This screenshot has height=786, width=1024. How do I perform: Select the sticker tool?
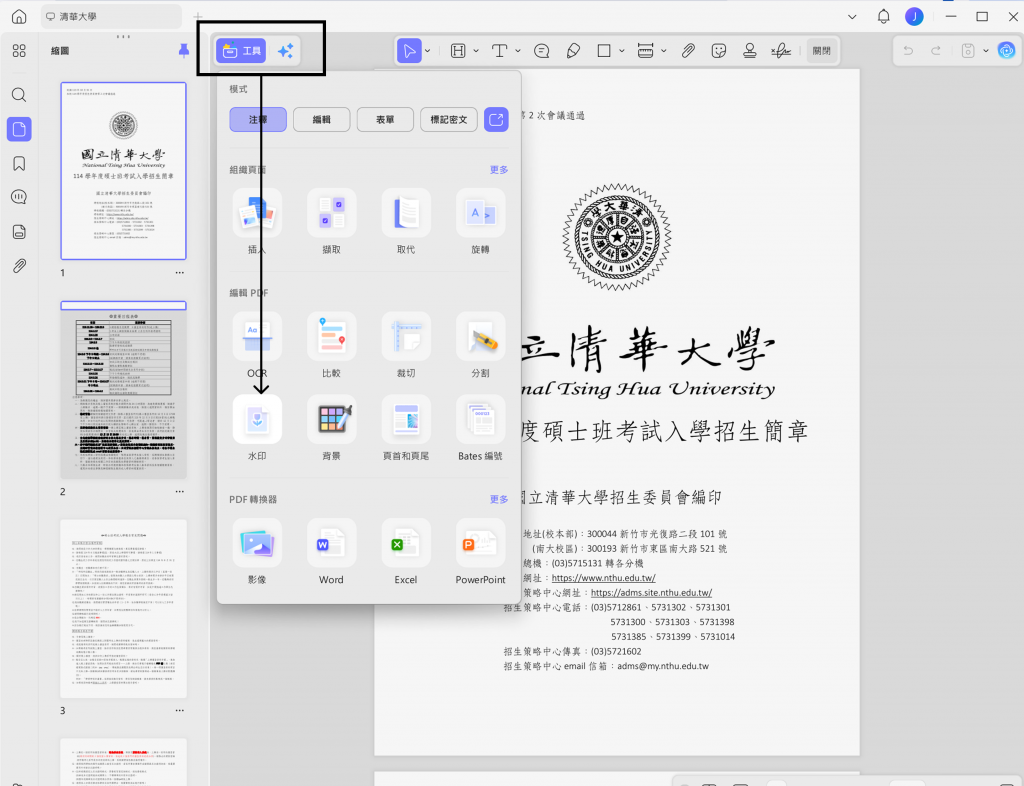click(x=719, y=51)
